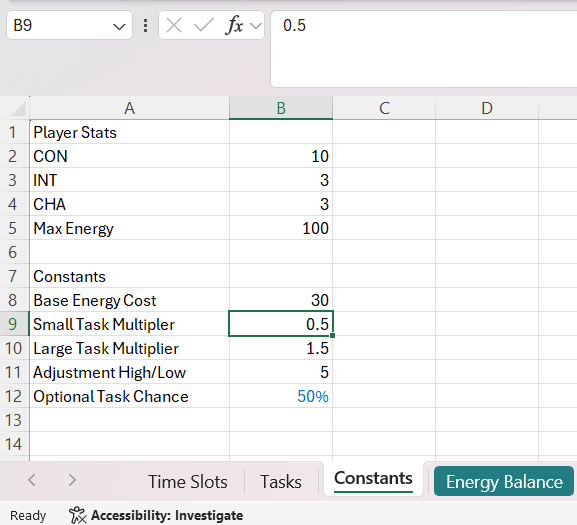The height and width of the screenshot is (525, 577).
Task: Click the Max Energy value 100
Action: tap(281, 228)
